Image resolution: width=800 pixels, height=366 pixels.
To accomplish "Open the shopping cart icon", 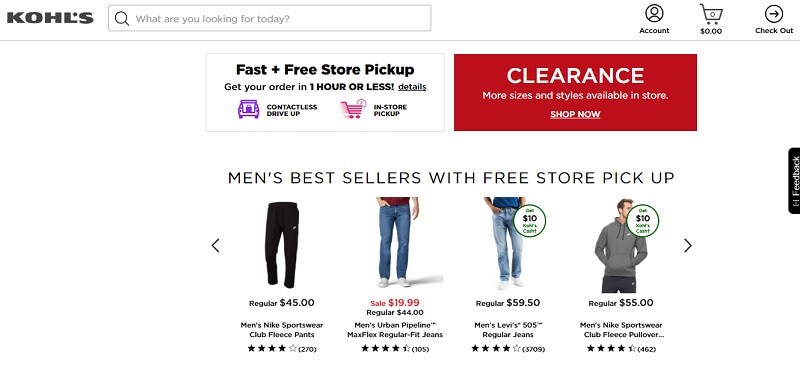I will tap(711, 14).
